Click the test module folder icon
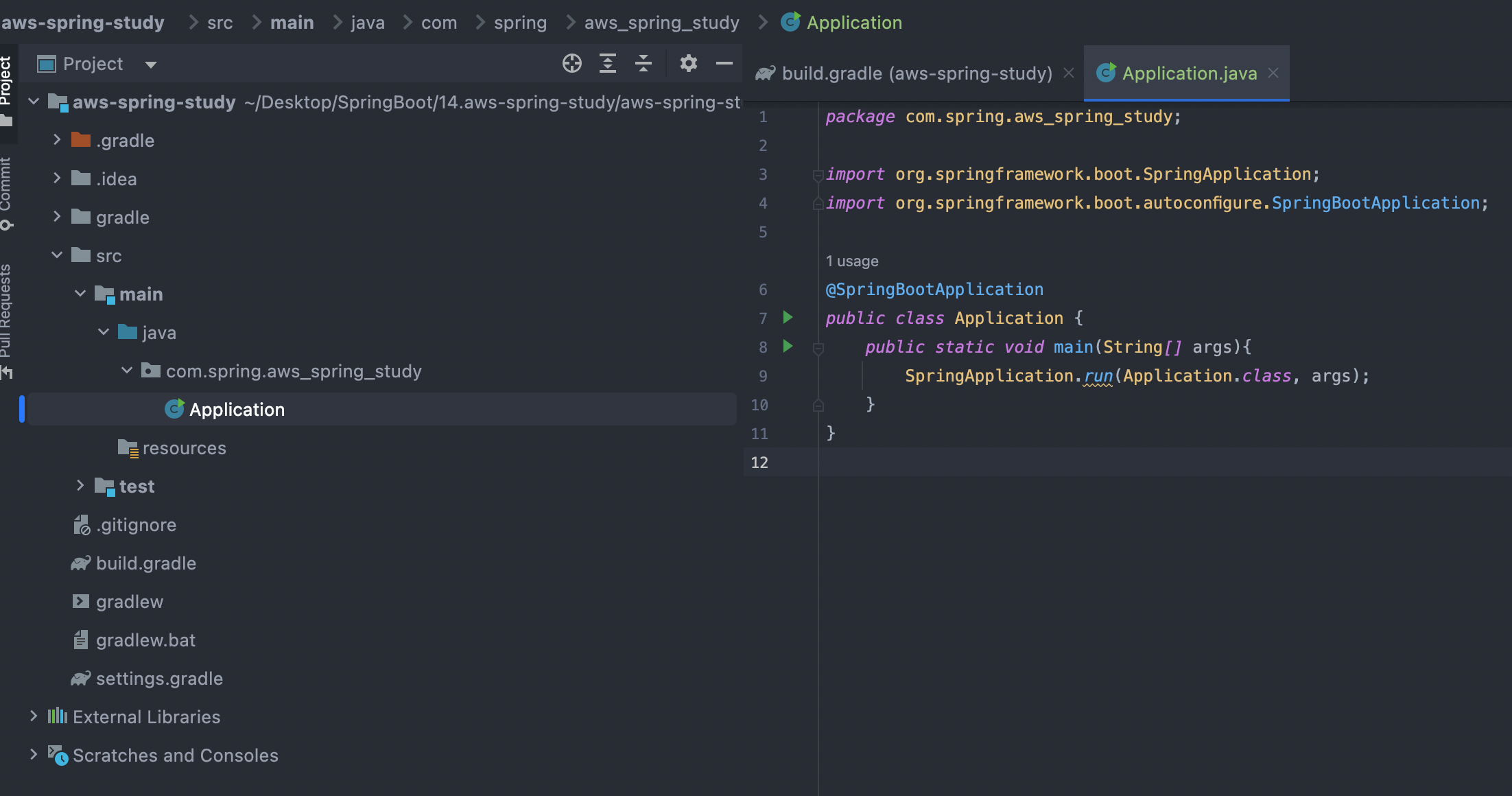 [x=104, y=487]
